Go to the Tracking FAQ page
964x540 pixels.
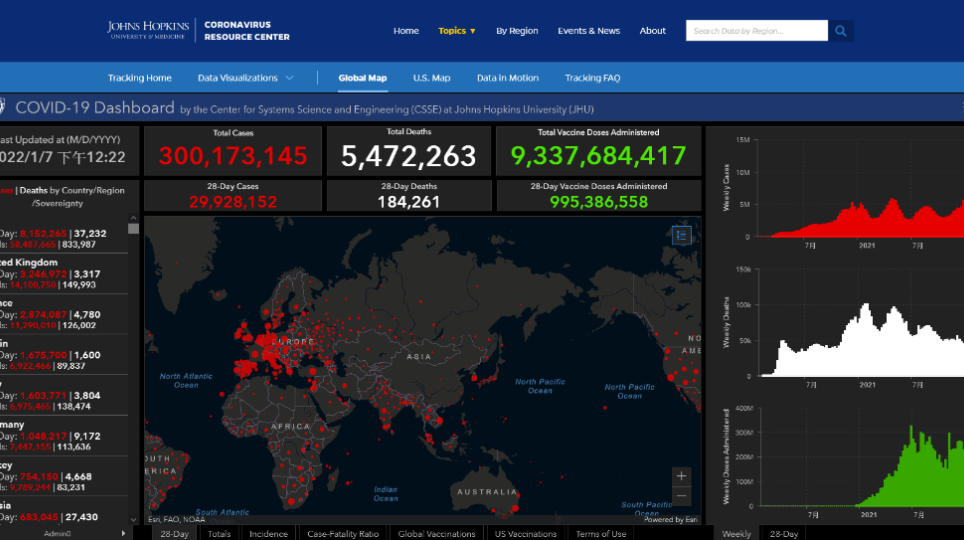coord(592,78)
